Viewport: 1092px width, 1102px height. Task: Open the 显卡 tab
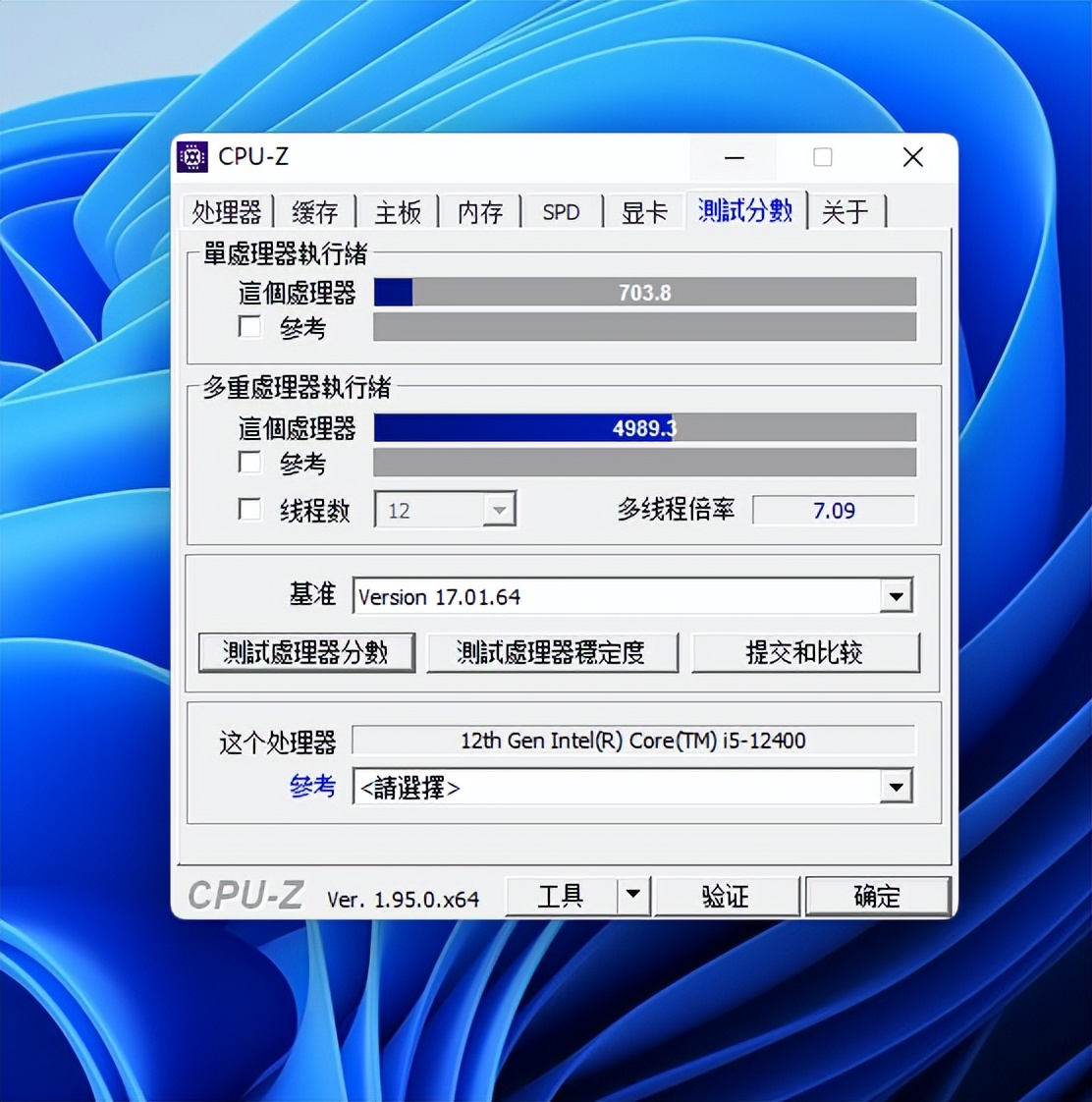coord(643,211)
